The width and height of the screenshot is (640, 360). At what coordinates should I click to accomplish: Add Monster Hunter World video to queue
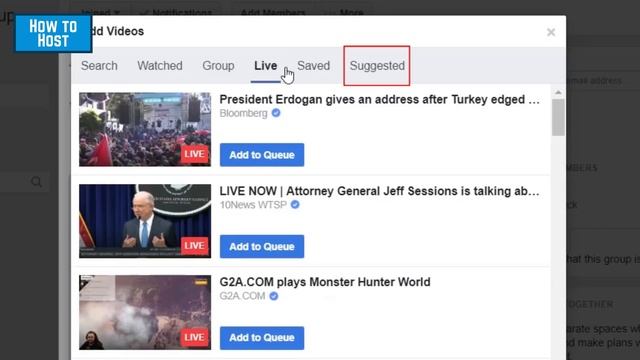pos(262,338)
